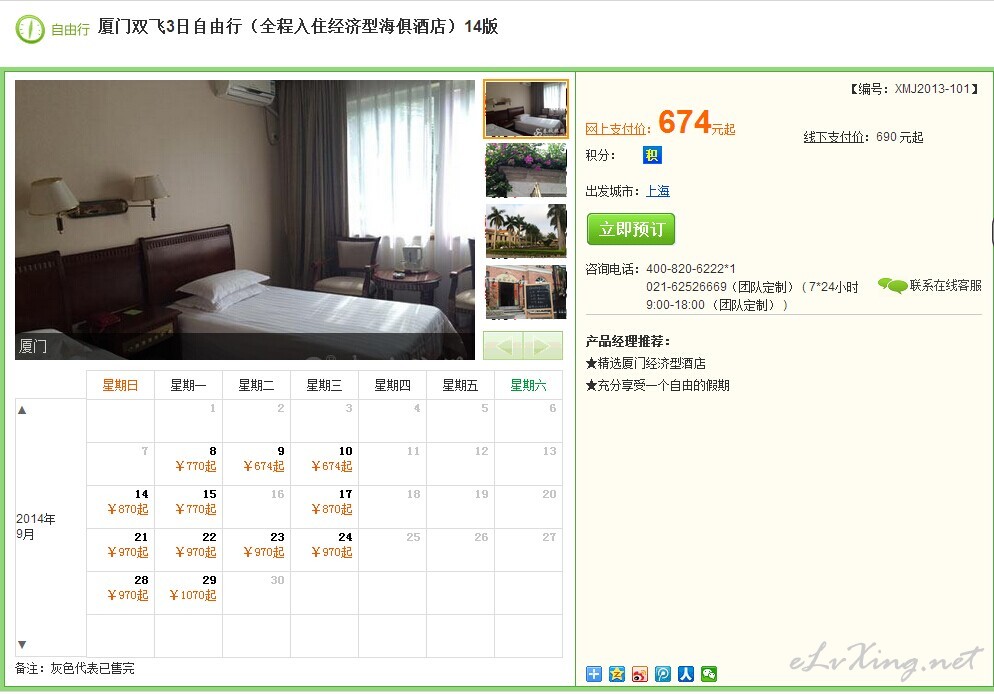994x694 pixels.
Task: Show previous thumbnails with left arrow
Action: tap(503, 346)
